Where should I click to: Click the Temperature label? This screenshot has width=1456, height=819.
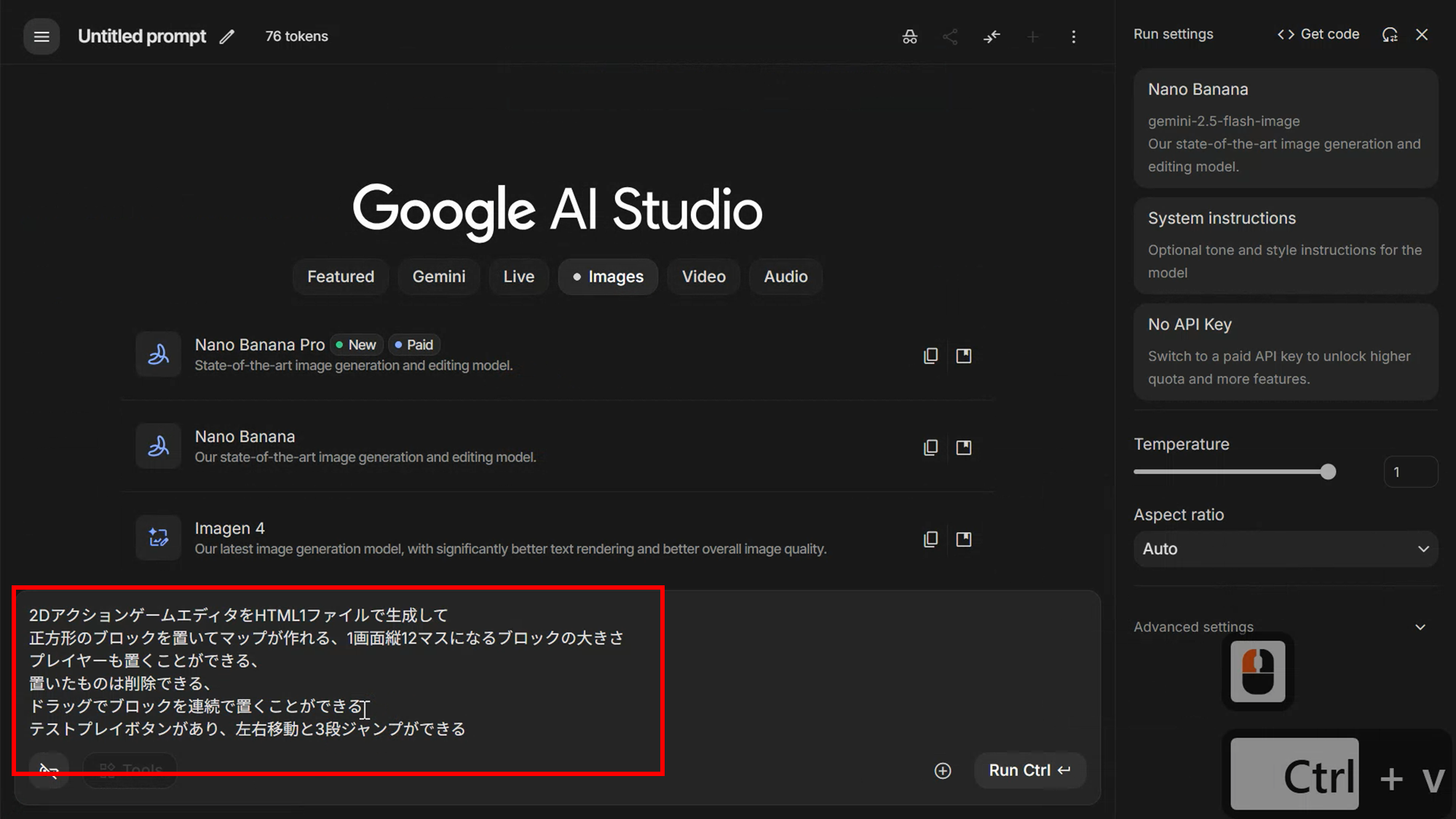1182,444
